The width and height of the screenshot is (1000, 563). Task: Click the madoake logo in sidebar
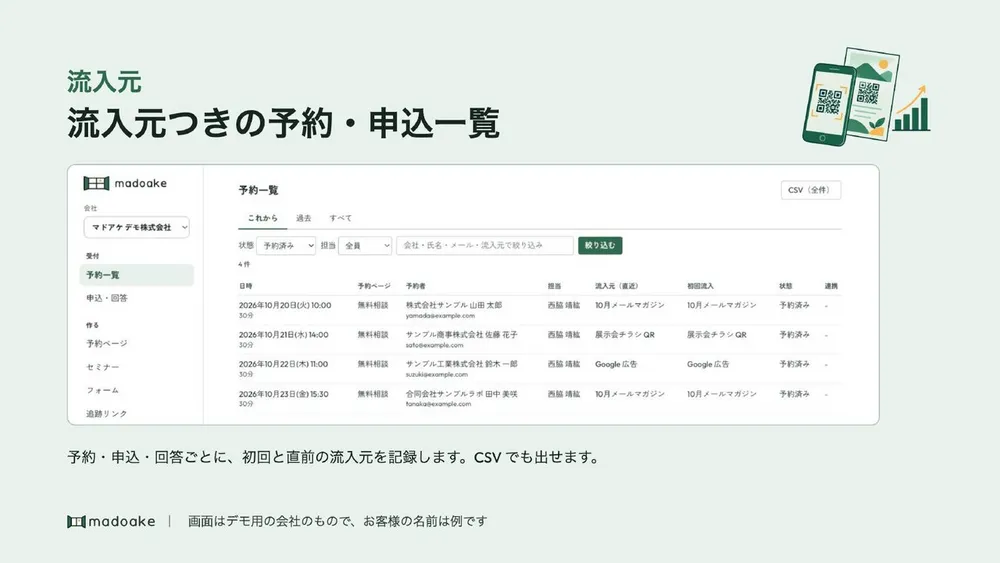[x=125, y=183]
